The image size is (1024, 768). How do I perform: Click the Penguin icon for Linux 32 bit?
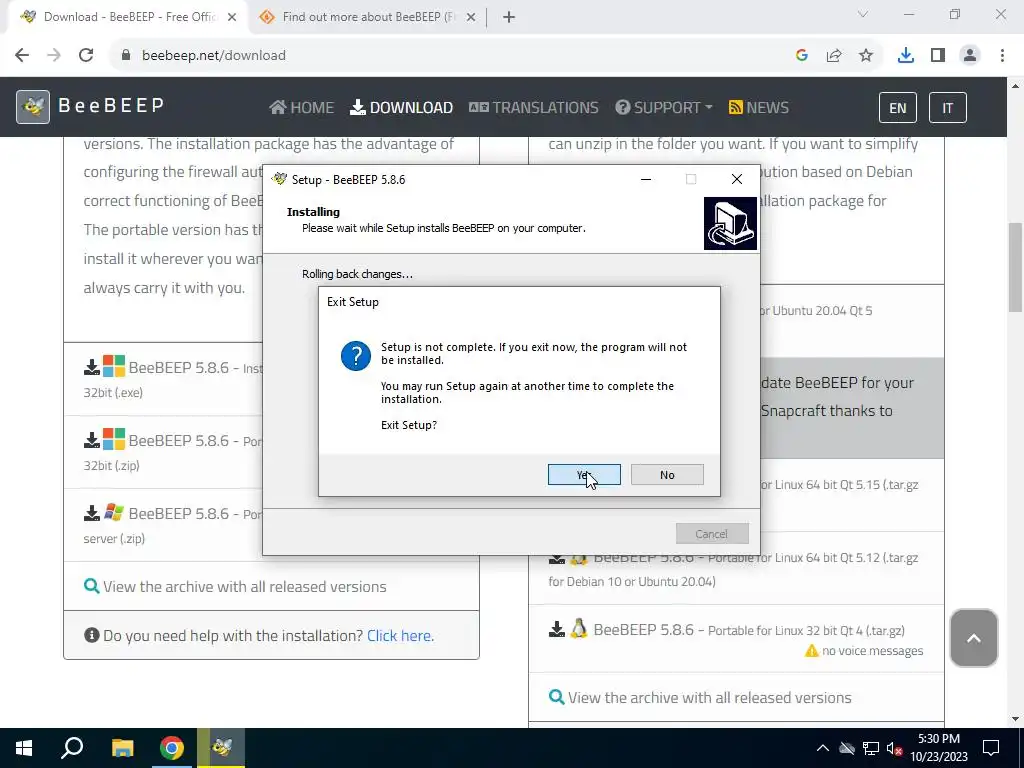578,628
